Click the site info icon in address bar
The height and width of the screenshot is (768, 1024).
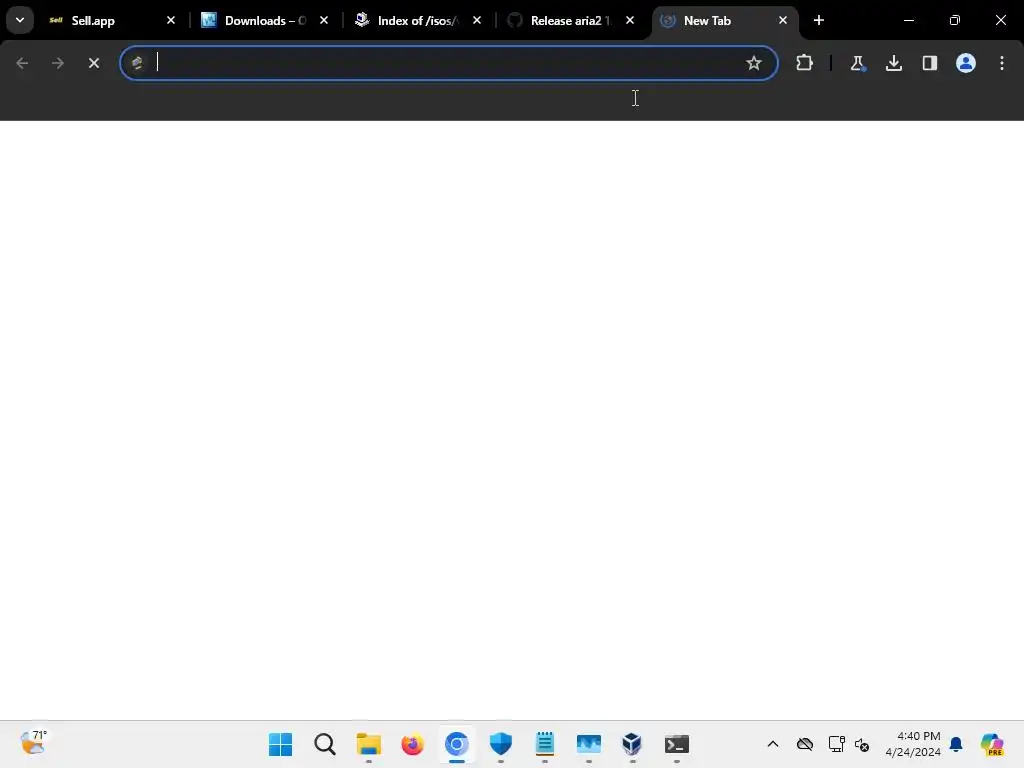[x=137, y=63]
